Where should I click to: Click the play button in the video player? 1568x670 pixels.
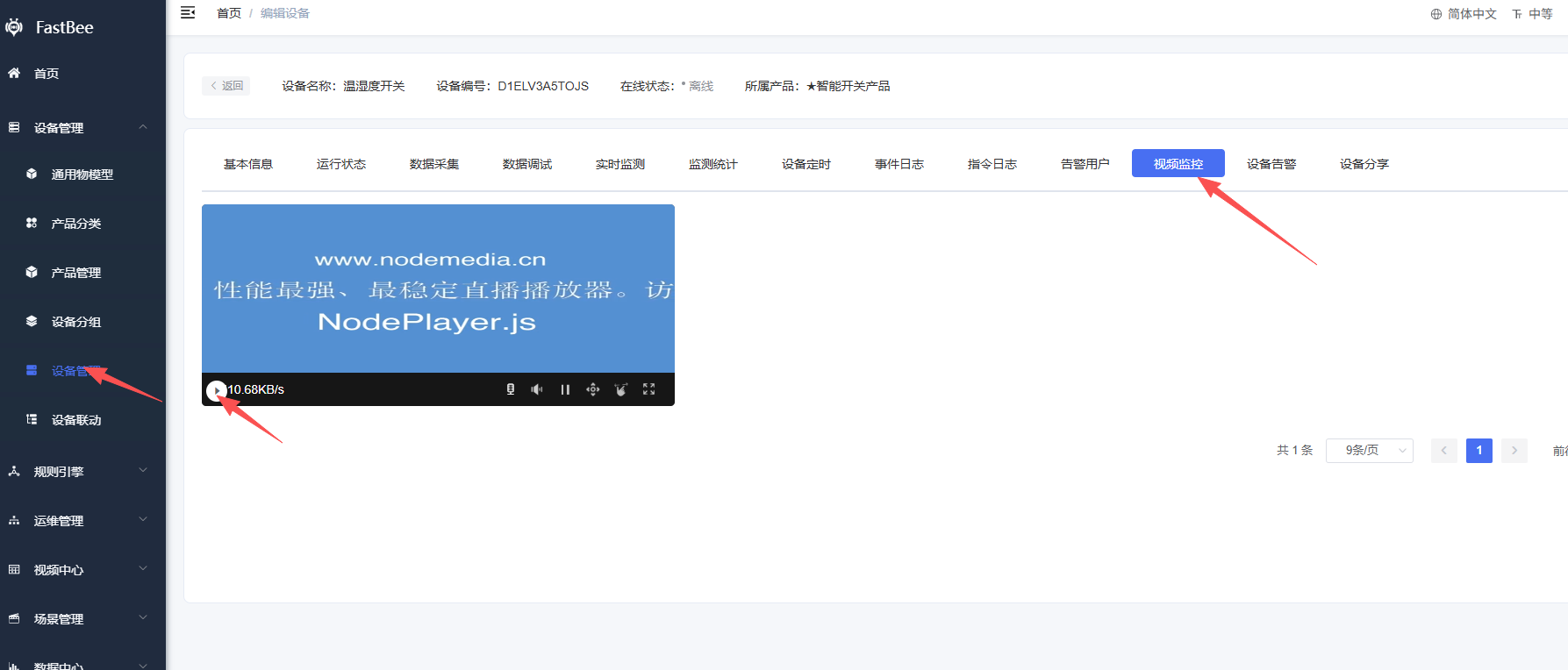click(216, 390)
